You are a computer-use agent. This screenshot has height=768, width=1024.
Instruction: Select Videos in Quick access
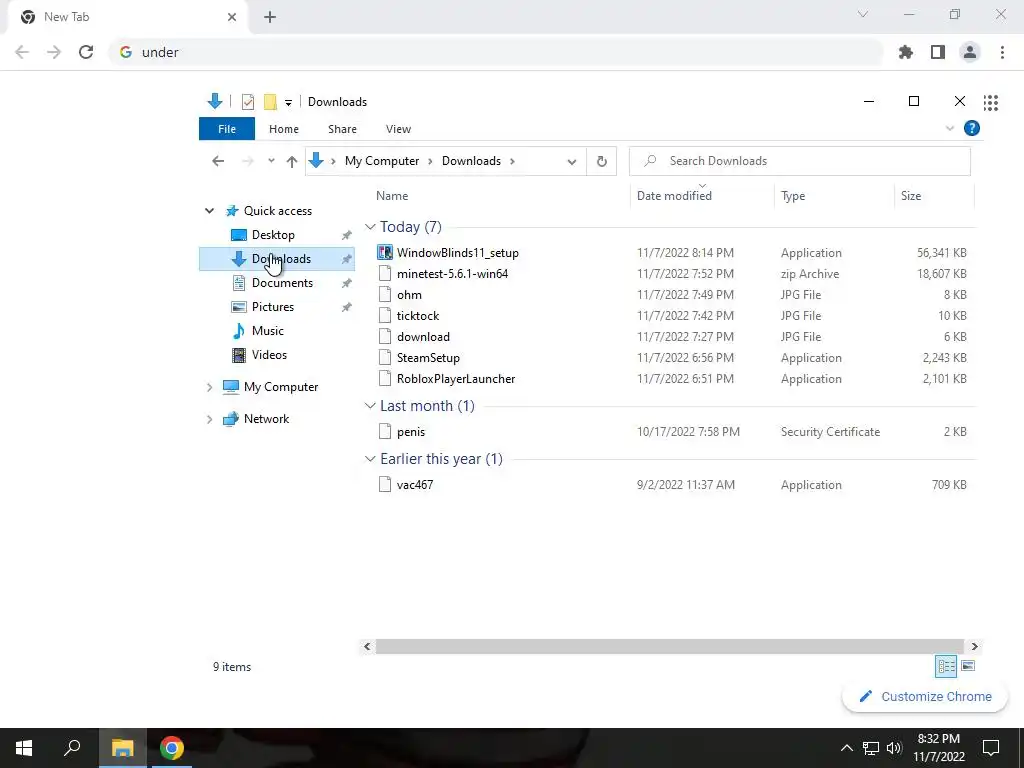coord(269,355)
